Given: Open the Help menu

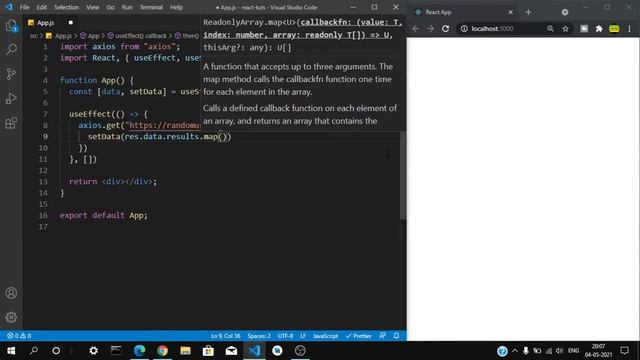Looking at the screenshot, I should (x=176, y=7).
